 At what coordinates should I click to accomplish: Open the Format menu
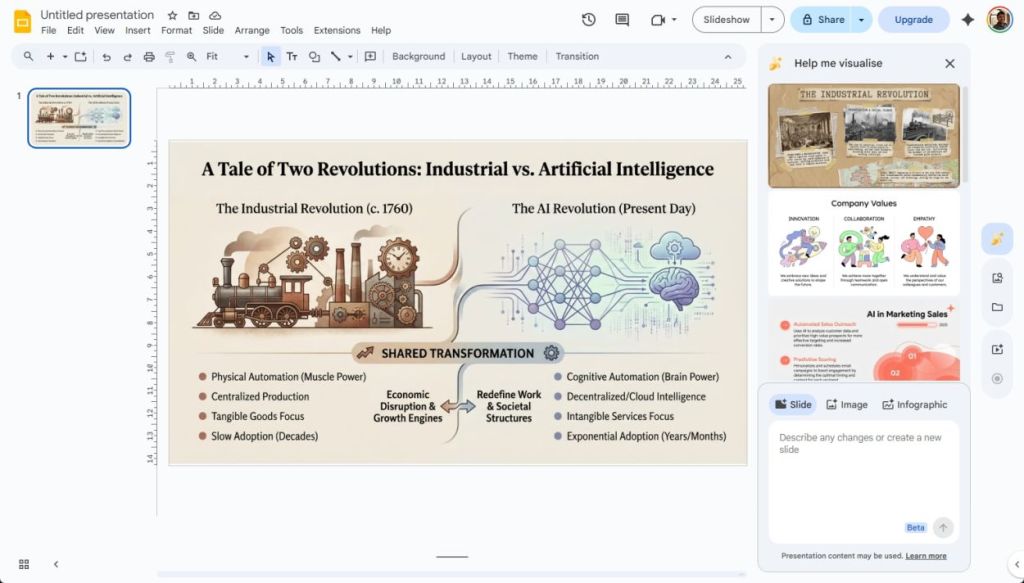click(176, 30)
